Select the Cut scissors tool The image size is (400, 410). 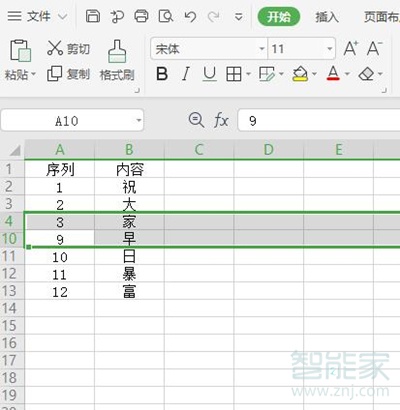[x=55, y=48]
